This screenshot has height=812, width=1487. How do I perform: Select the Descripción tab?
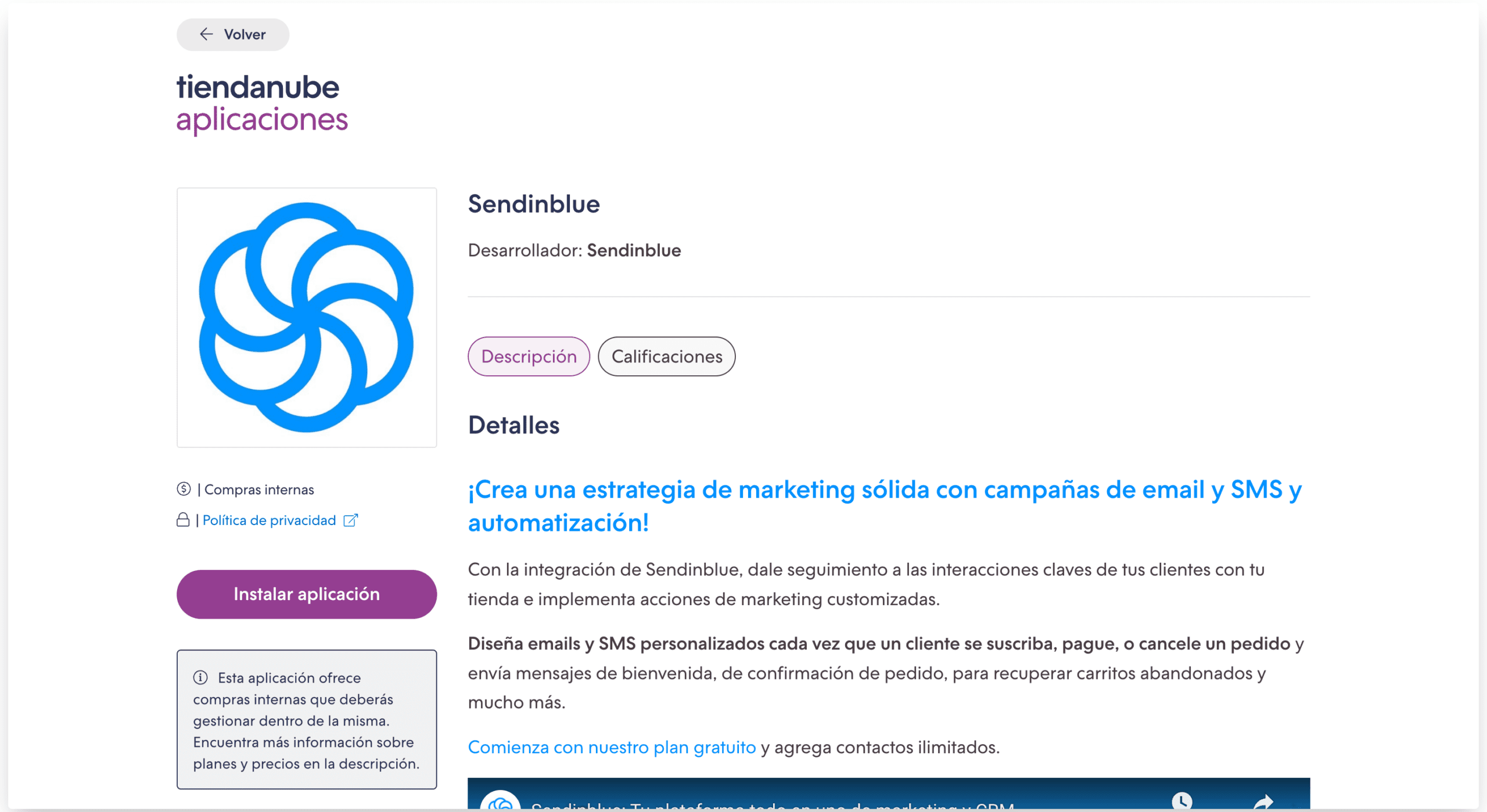point(529,356)
